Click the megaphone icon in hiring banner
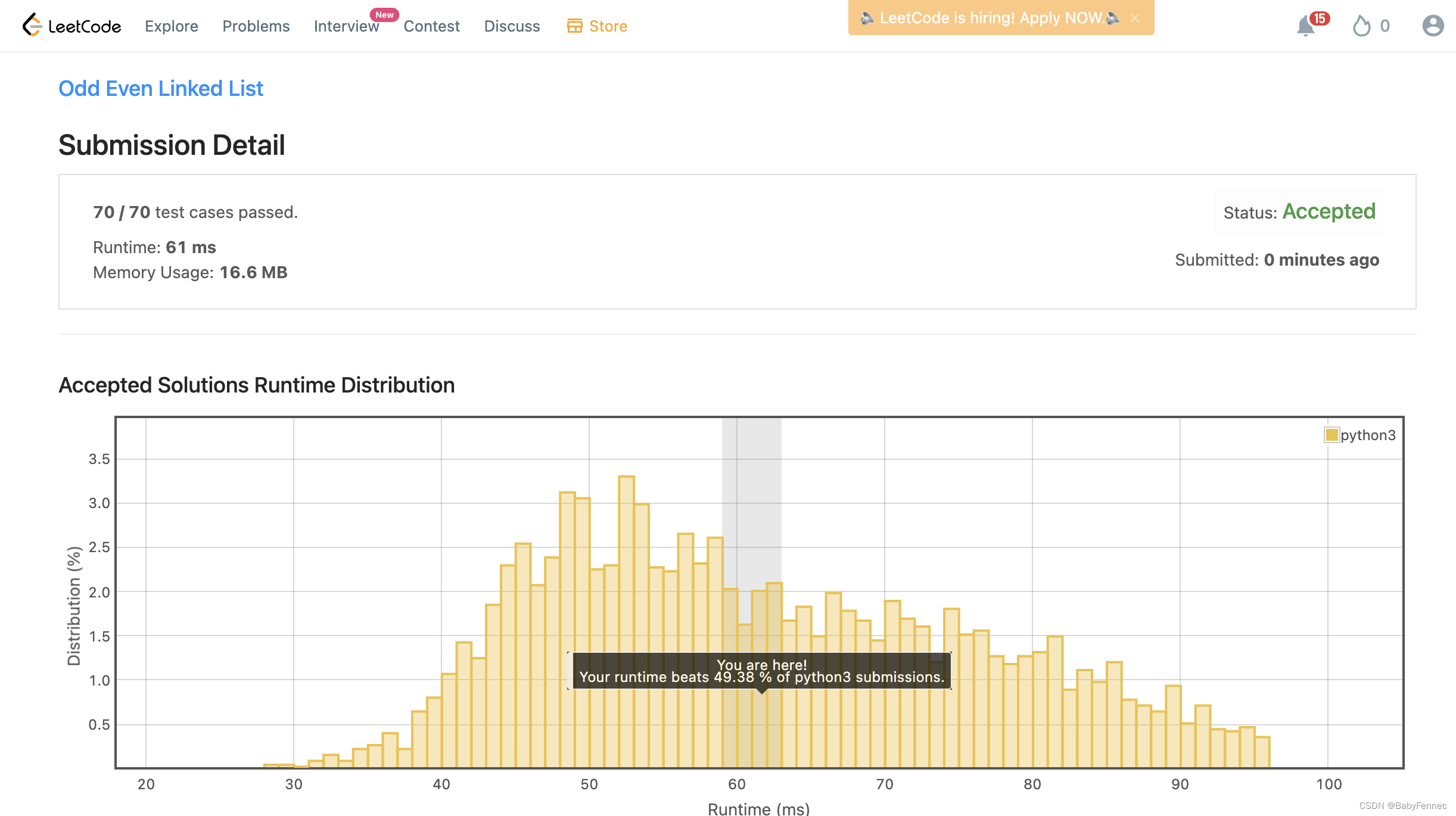The width and height of the screenshot is (1456, 816). (x=867, y=18)
